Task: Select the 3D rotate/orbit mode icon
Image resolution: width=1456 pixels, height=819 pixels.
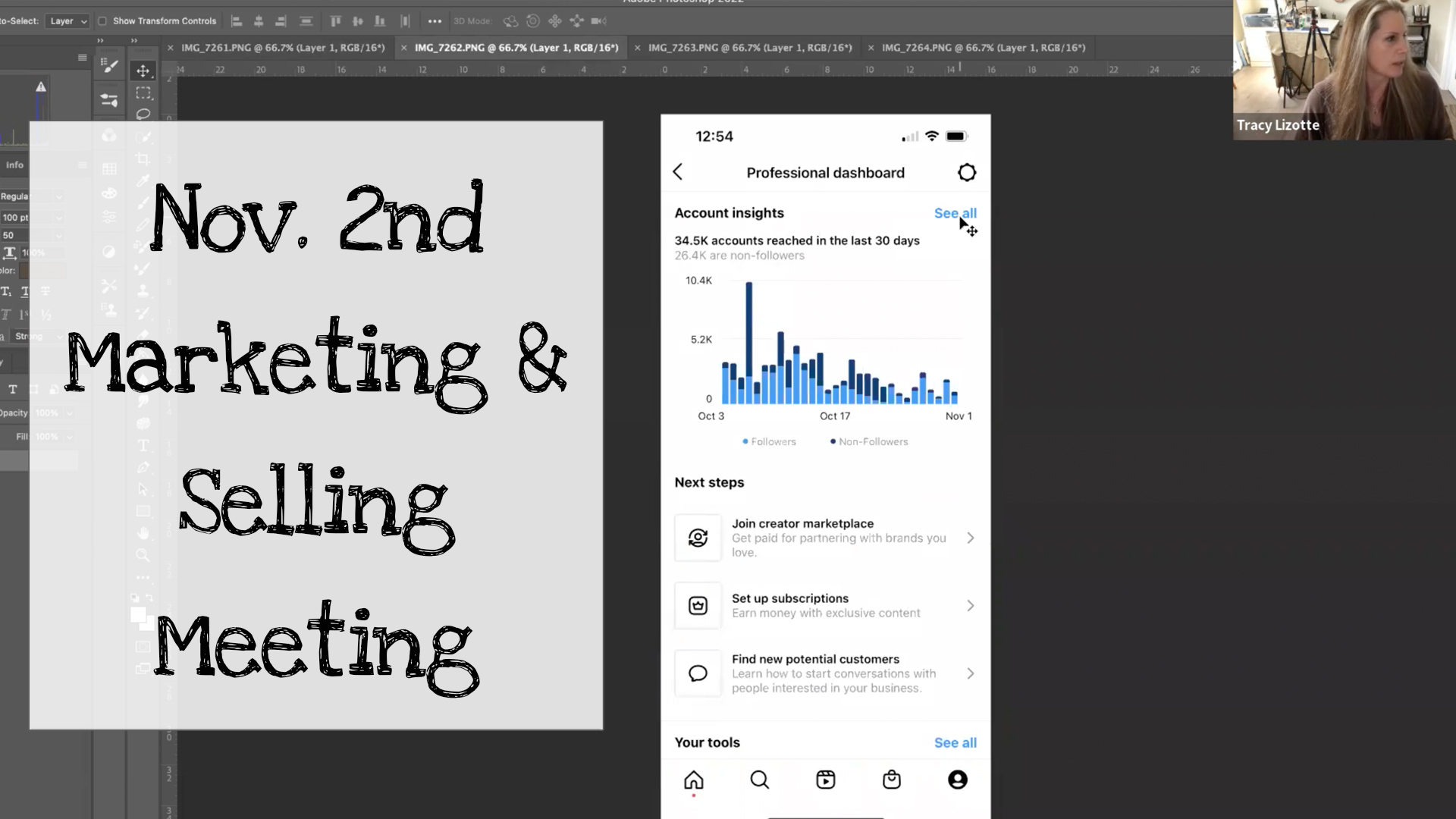Action: coord(510,21)
